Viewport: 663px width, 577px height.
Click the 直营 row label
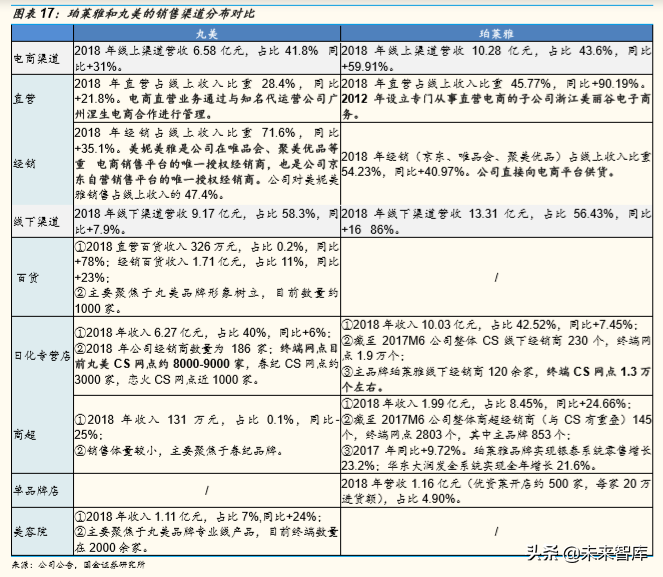(x=25, y=100)
